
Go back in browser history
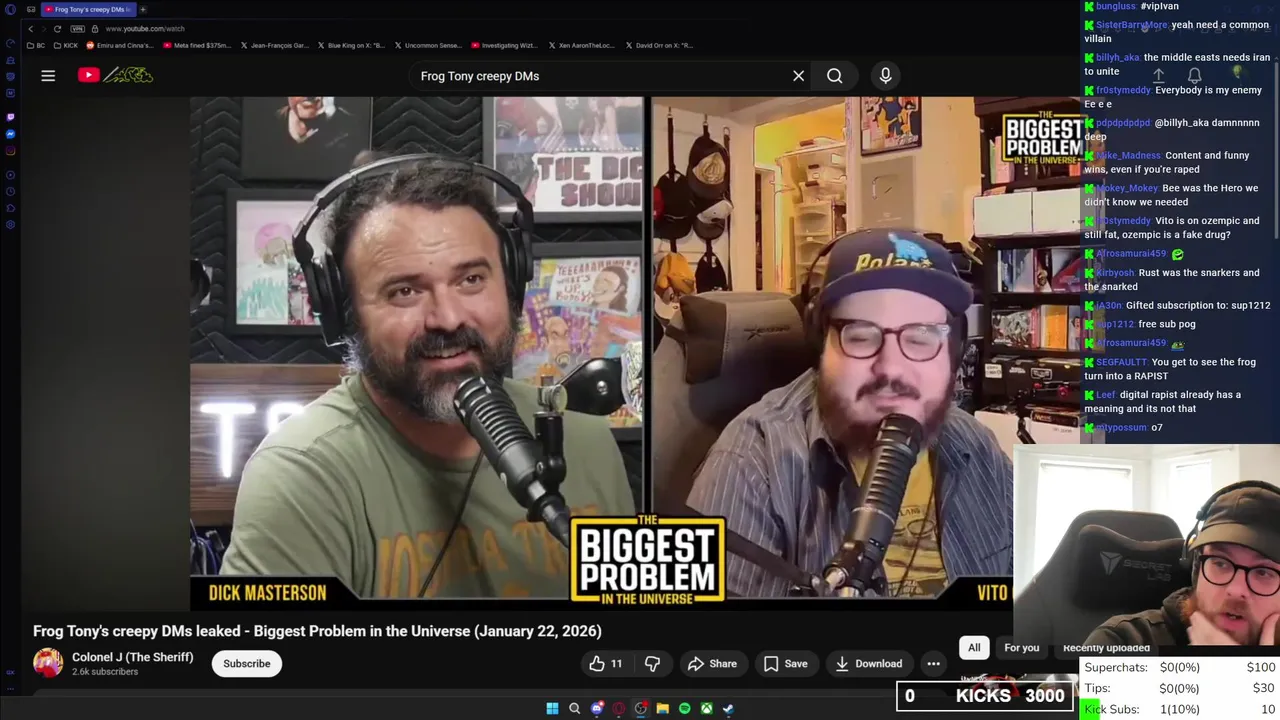[30, 28]
